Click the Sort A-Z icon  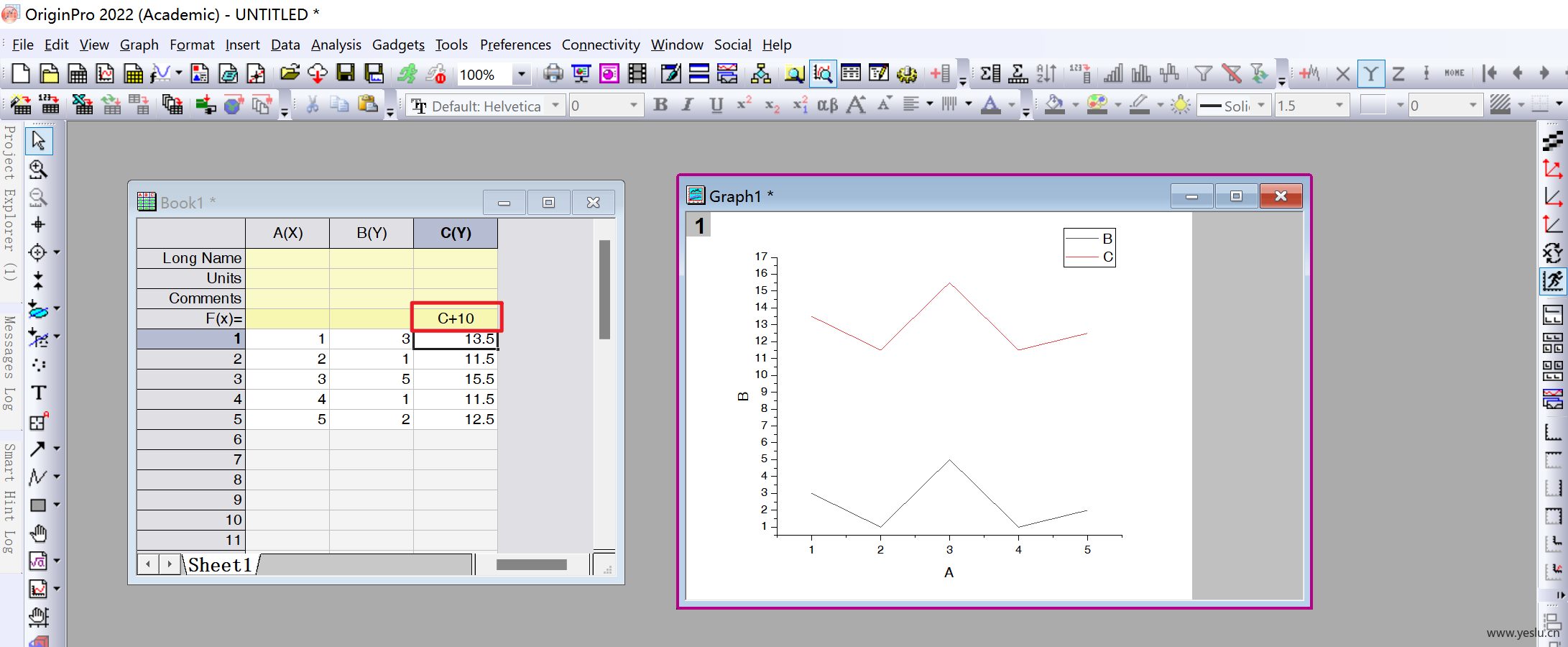point(1046,73)
